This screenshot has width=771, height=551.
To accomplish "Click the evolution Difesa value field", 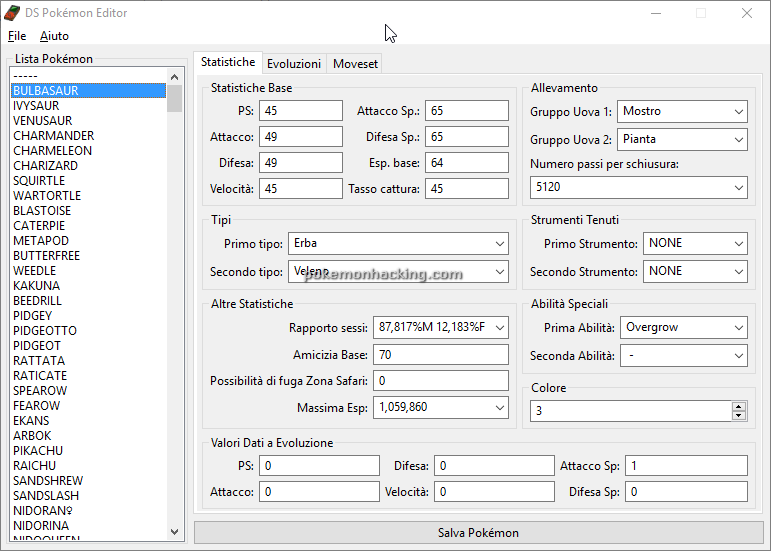I will (x=495, y=465).
